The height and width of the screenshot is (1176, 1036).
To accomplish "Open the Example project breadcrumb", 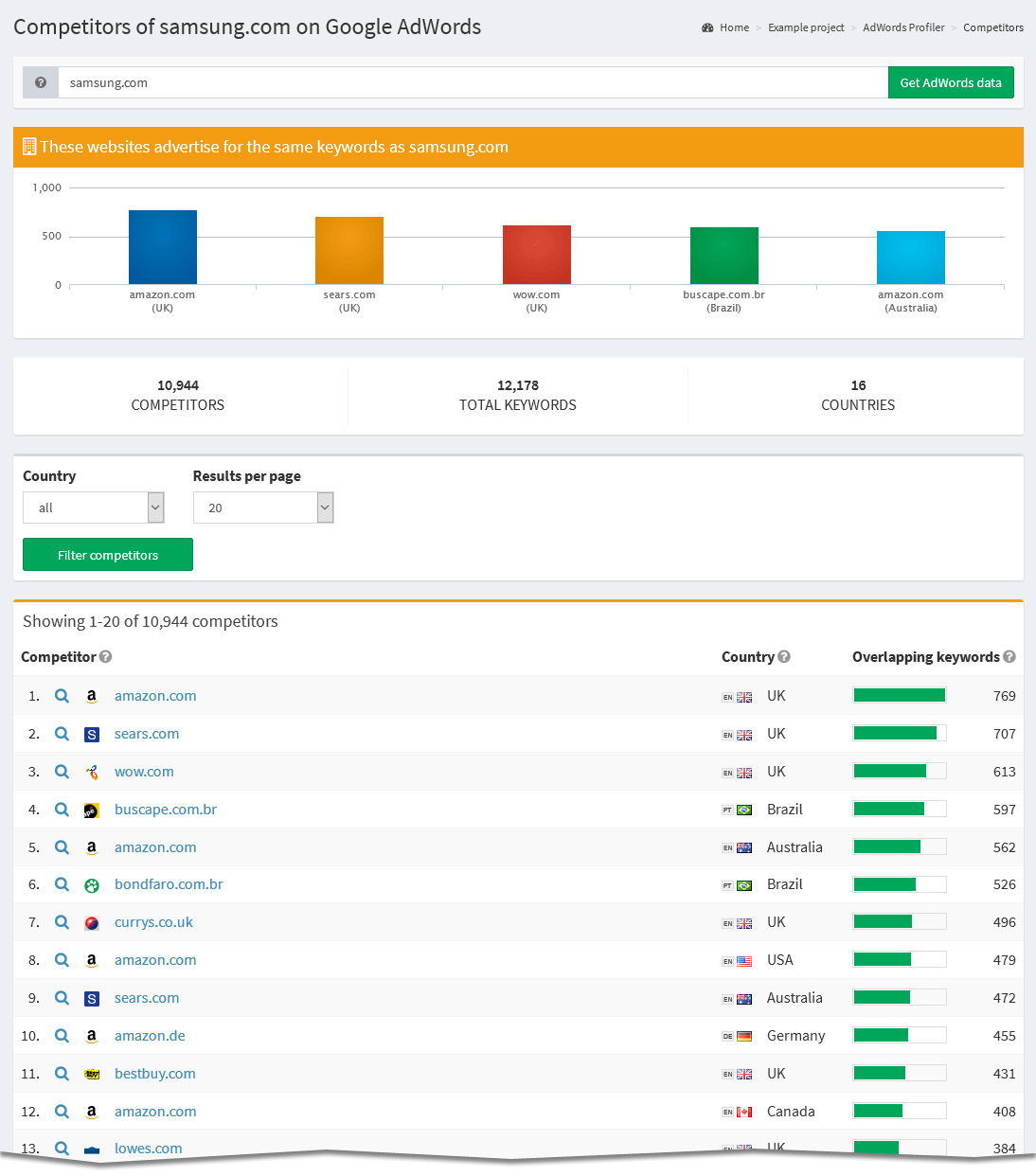I will [806, 27].
